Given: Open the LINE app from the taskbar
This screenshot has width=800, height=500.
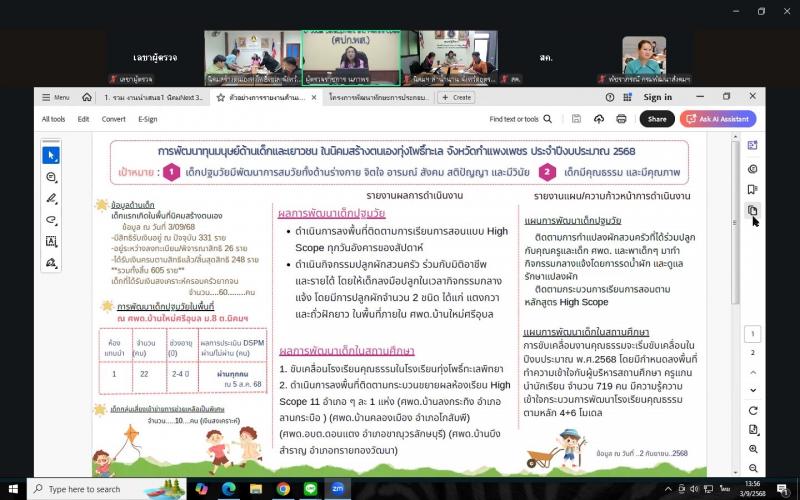Looking at the screenshot, I should pyautogui.click(x=311, y=489).
